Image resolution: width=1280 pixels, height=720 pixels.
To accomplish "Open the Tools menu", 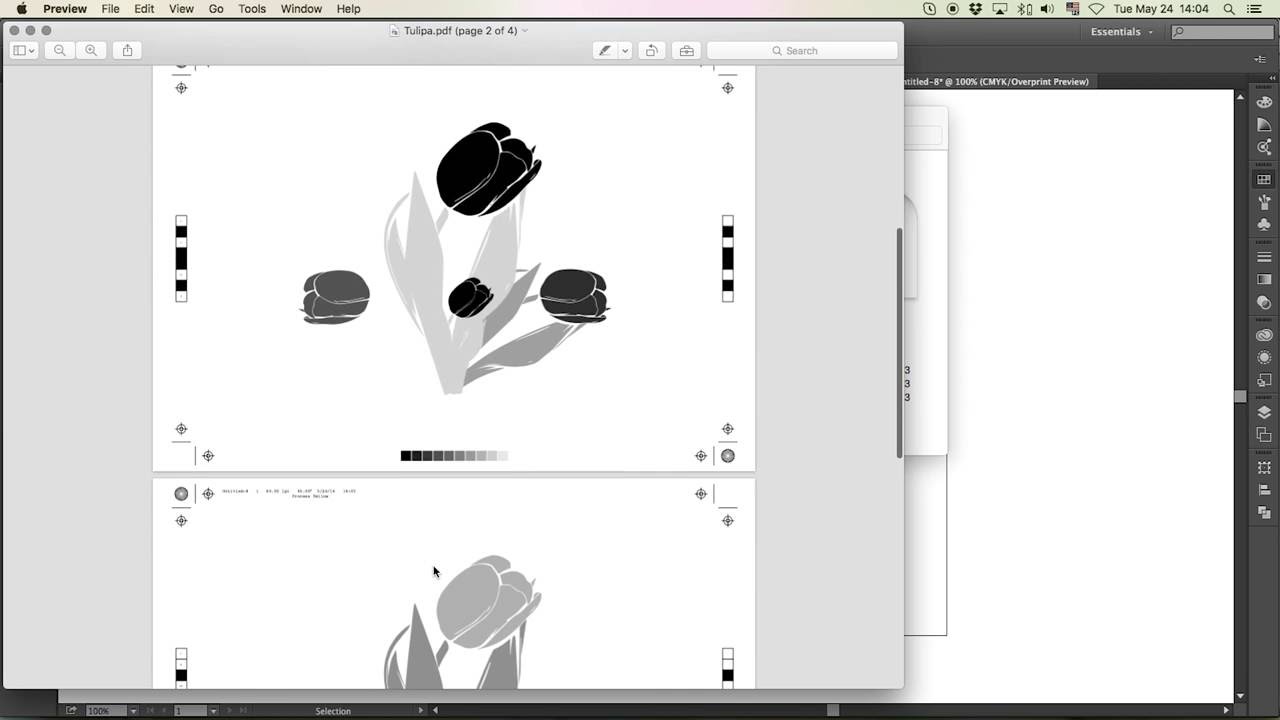I will click(252, 9).
